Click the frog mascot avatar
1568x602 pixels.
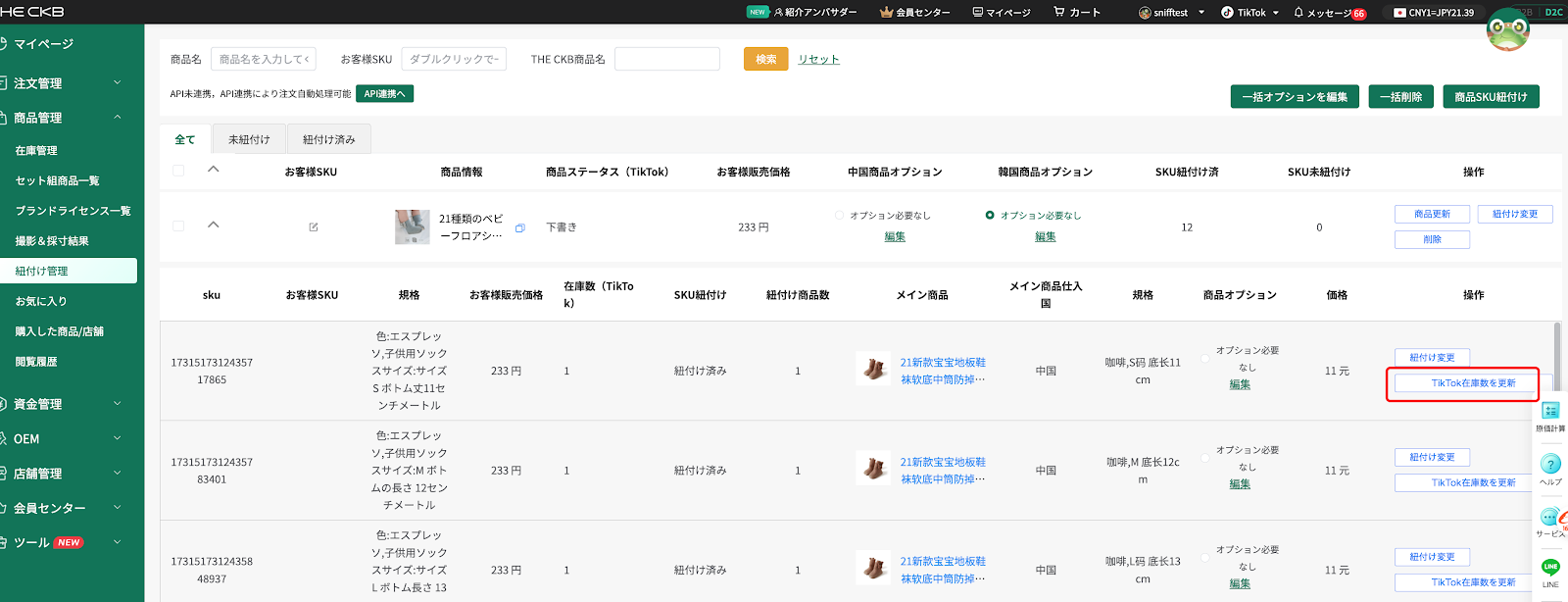click(x=1507, y=29)
